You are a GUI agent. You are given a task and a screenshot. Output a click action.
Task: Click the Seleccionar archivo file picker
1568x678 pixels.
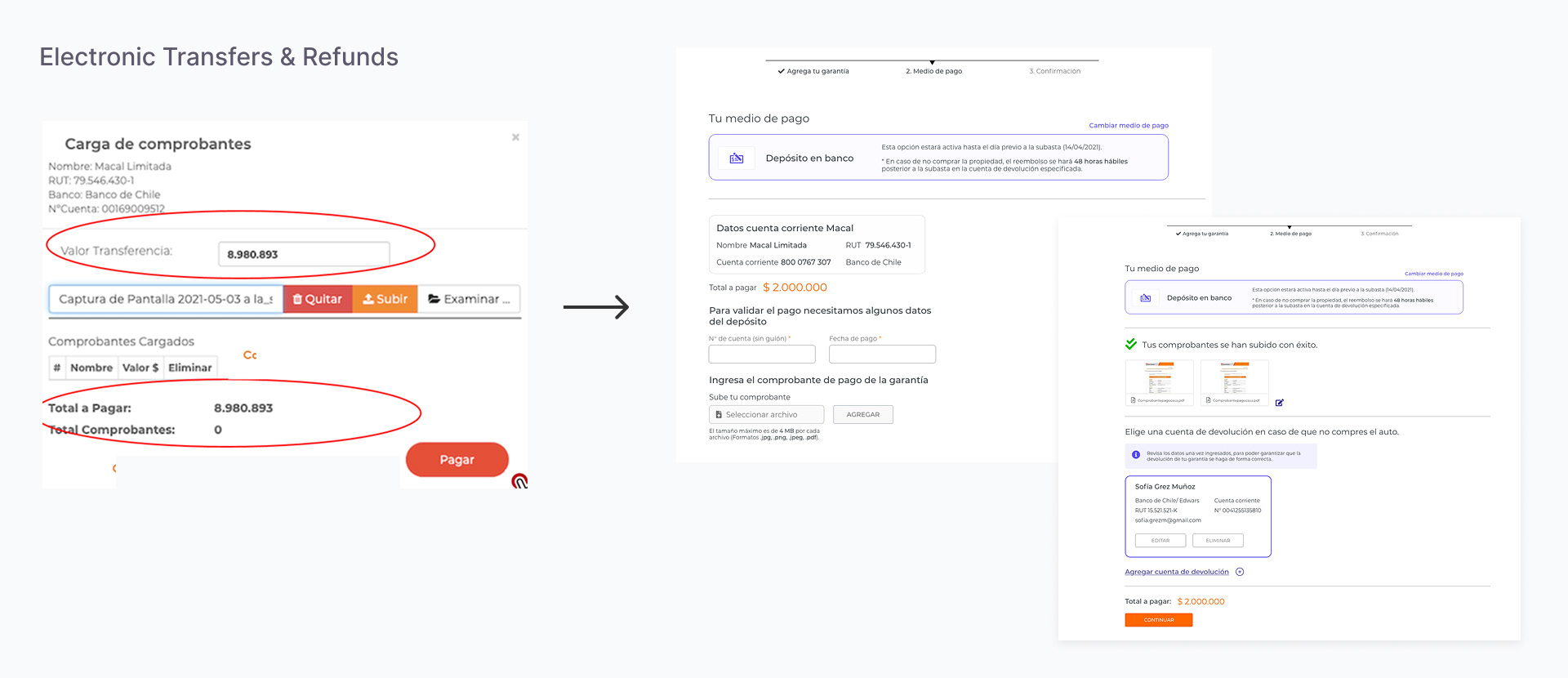(765, 414)
